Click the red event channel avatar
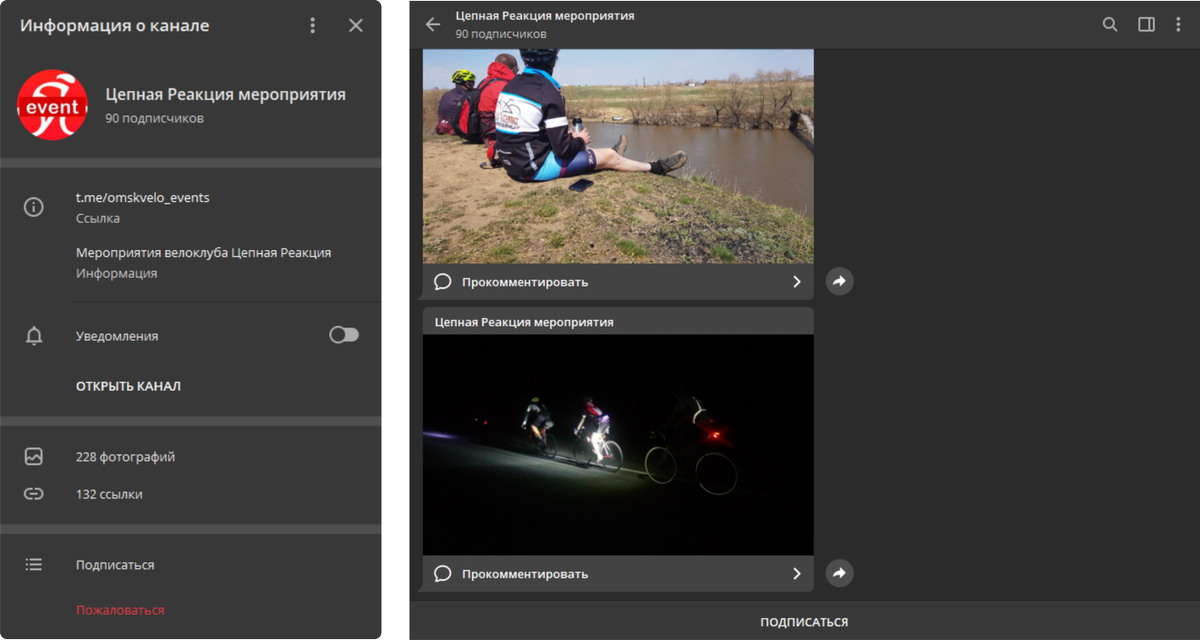 tap(52, 105)
